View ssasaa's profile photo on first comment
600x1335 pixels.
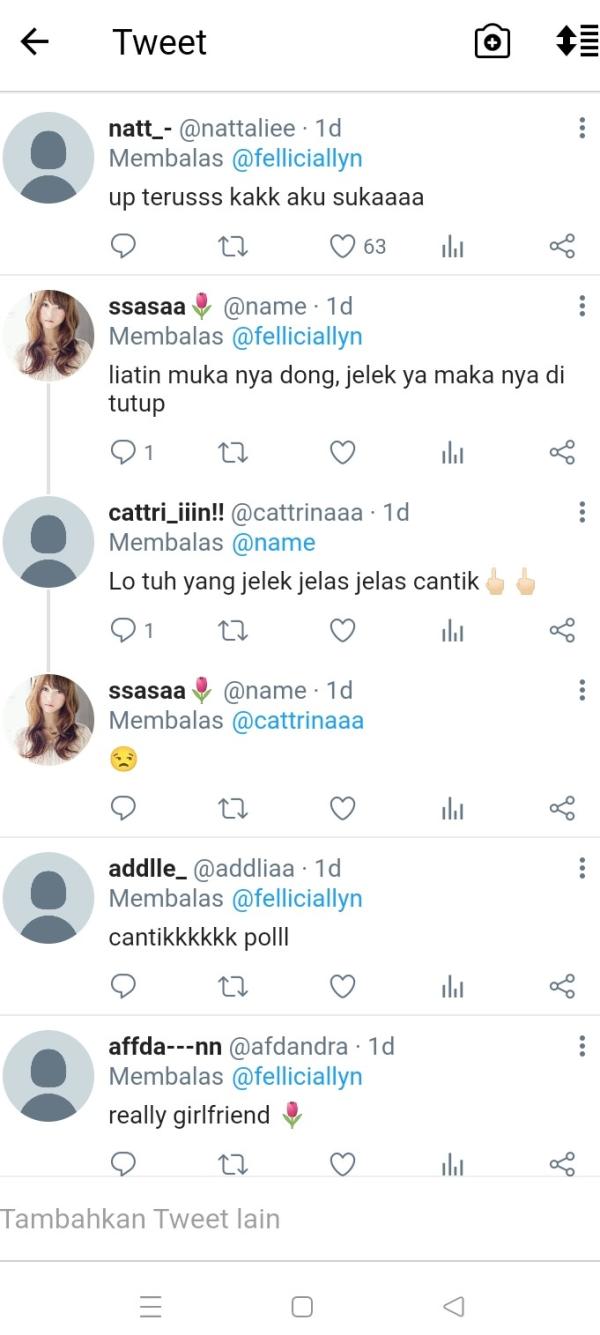coord(48,336)
